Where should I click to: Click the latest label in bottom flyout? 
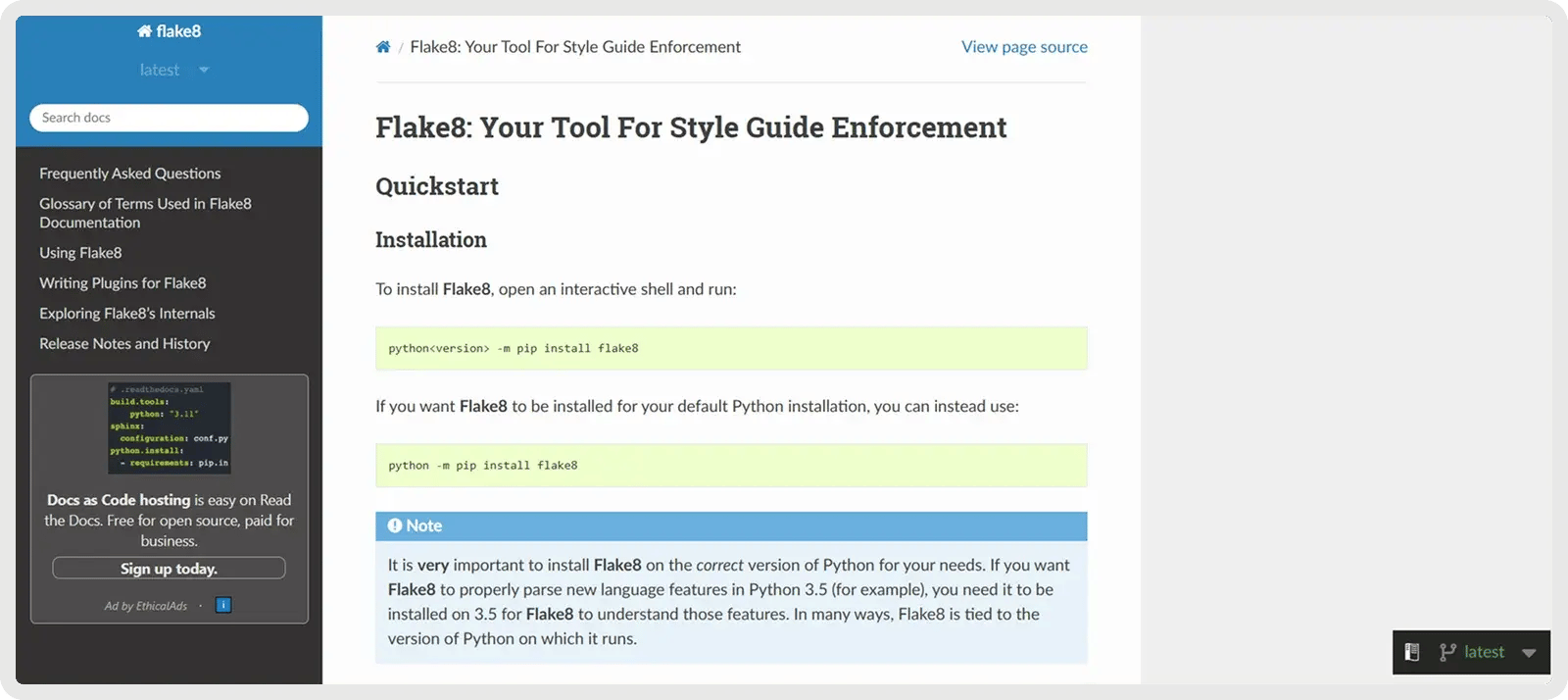[x=1484, y=652]
